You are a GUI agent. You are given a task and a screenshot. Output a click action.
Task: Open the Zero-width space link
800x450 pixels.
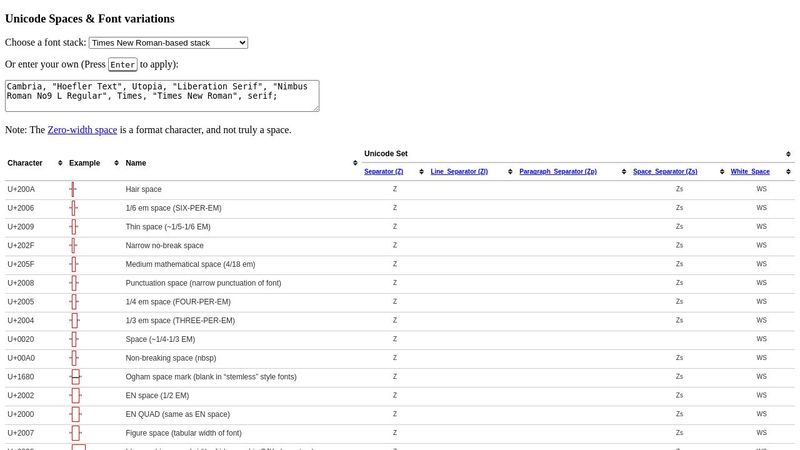(82, 130)
